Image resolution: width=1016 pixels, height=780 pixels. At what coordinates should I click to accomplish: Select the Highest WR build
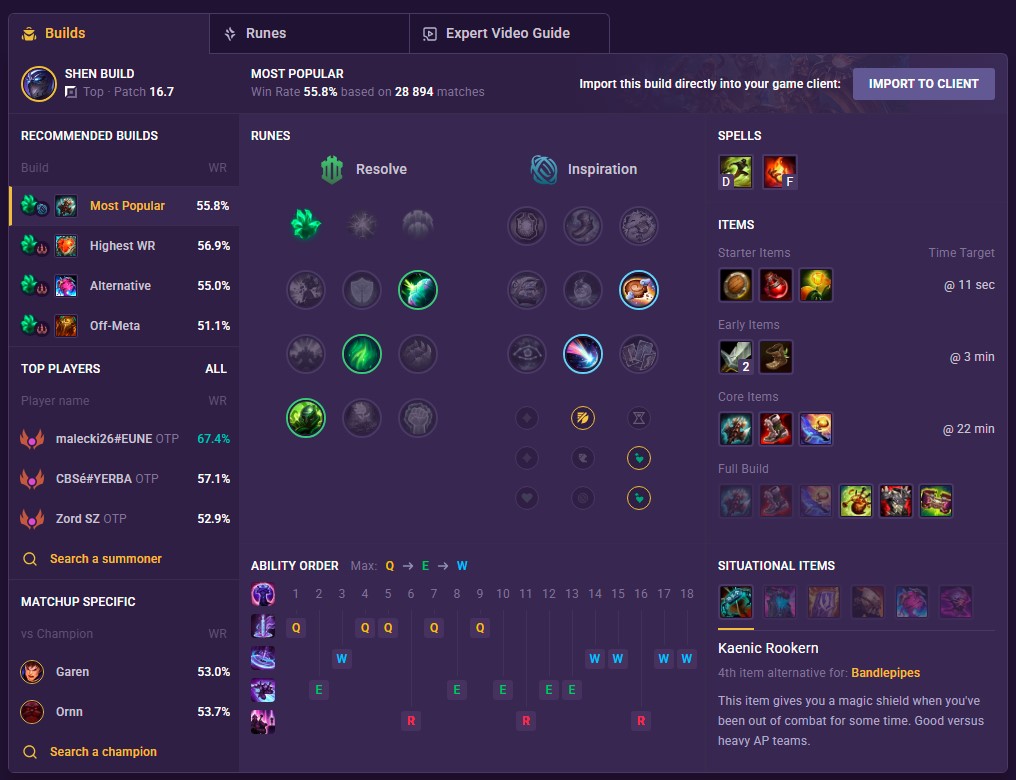pos(124,246)
